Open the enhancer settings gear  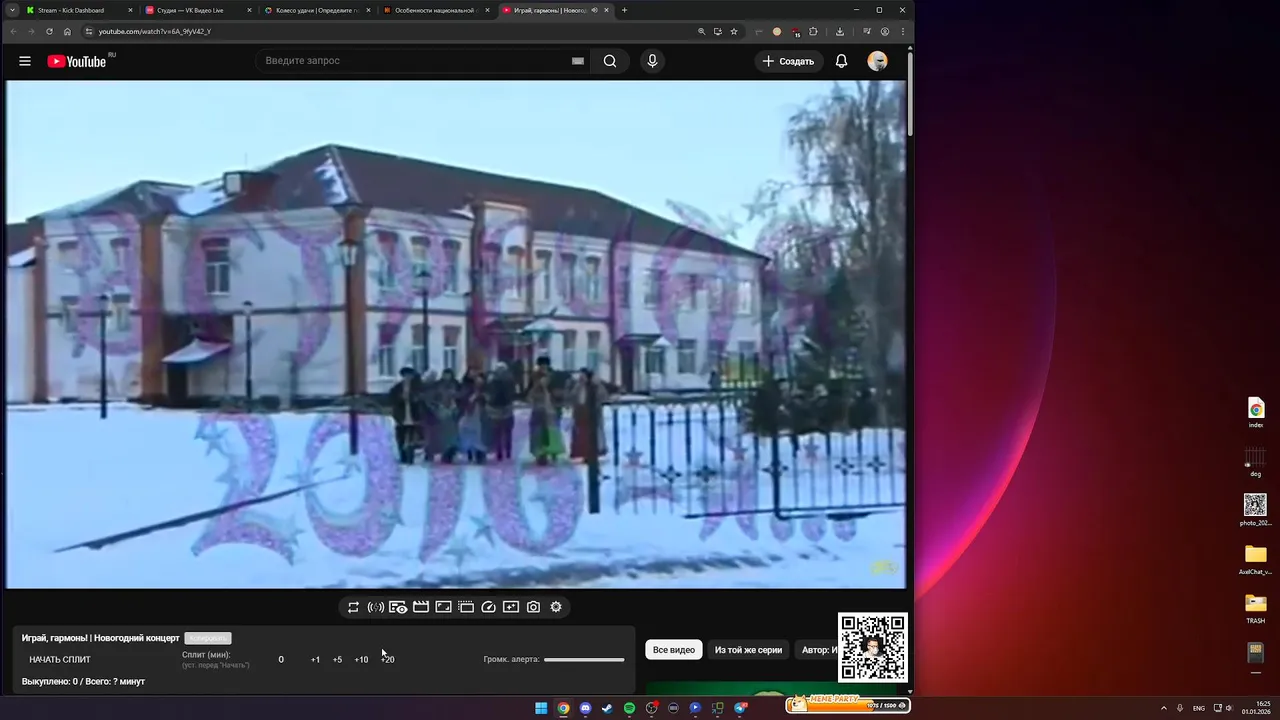coord(556,607)
